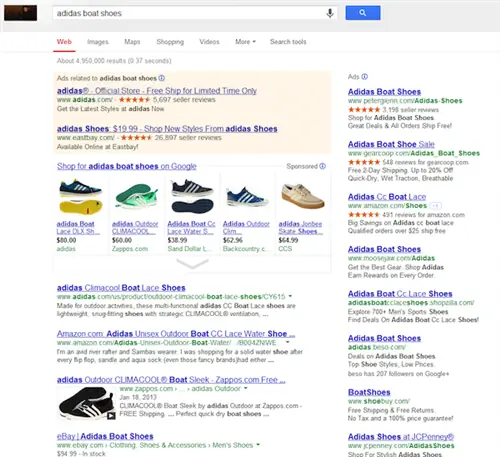Open the 'adidas Shoes: $19.99' Eastbay ad
This screenshot has height=457, width=500.
pyautogui.click(x=167, y=129)
